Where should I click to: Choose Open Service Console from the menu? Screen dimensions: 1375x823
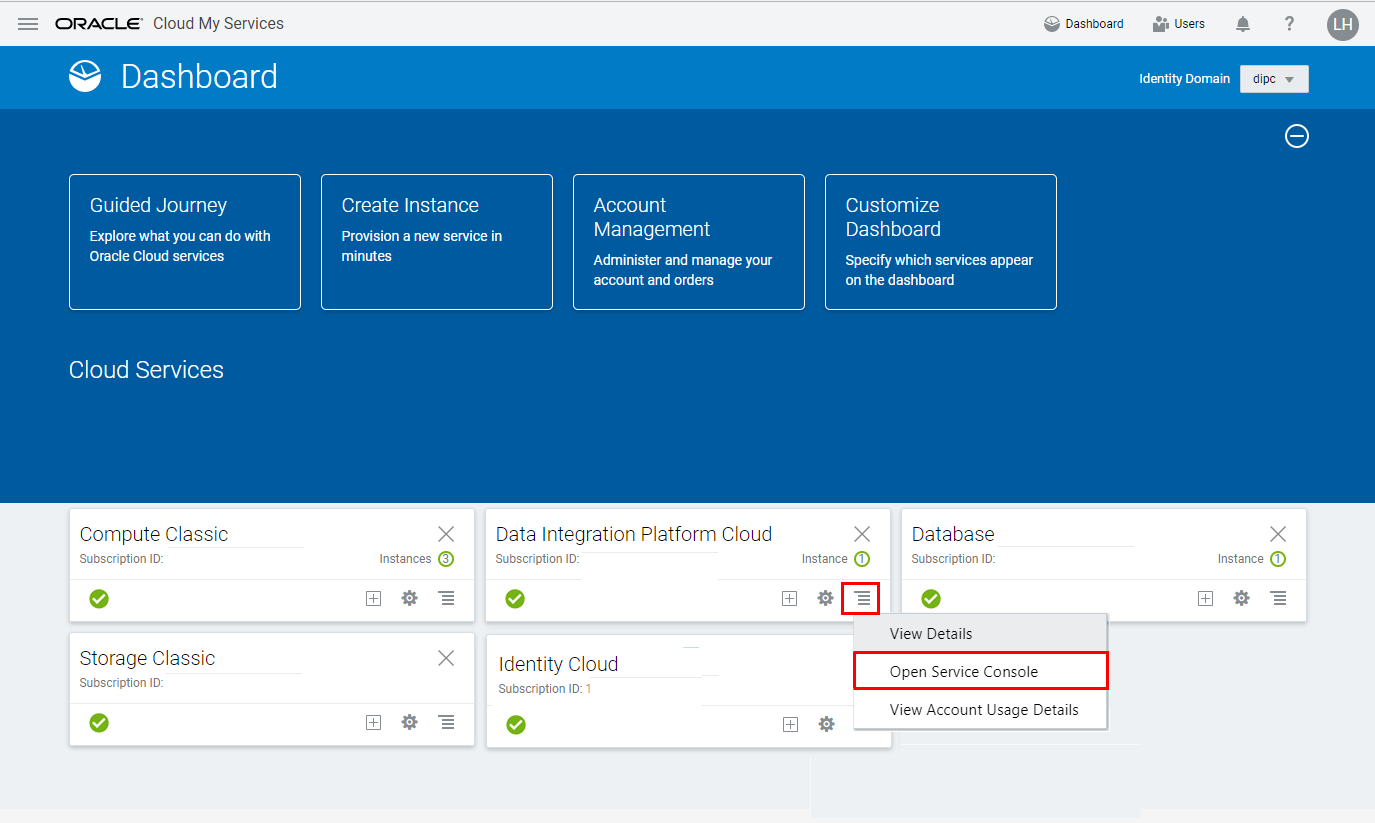[980, 672]
